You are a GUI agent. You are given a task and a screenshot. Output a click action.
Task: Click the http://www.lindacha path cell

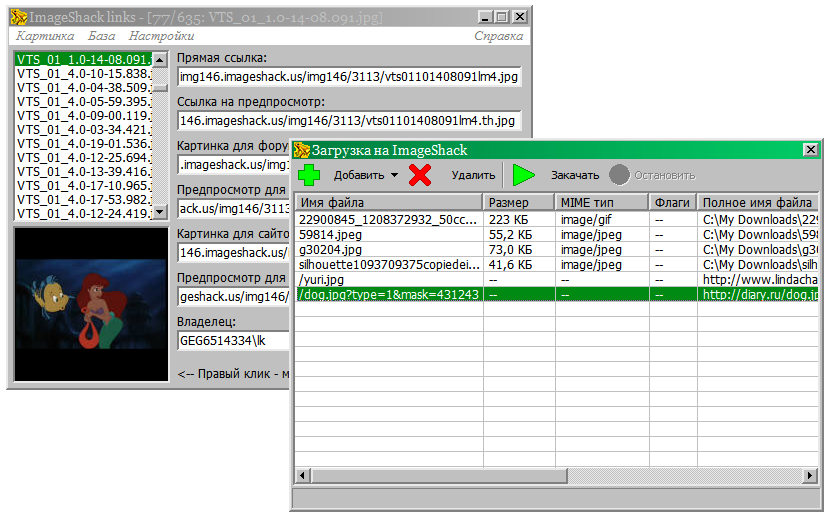tap(758, 279)
